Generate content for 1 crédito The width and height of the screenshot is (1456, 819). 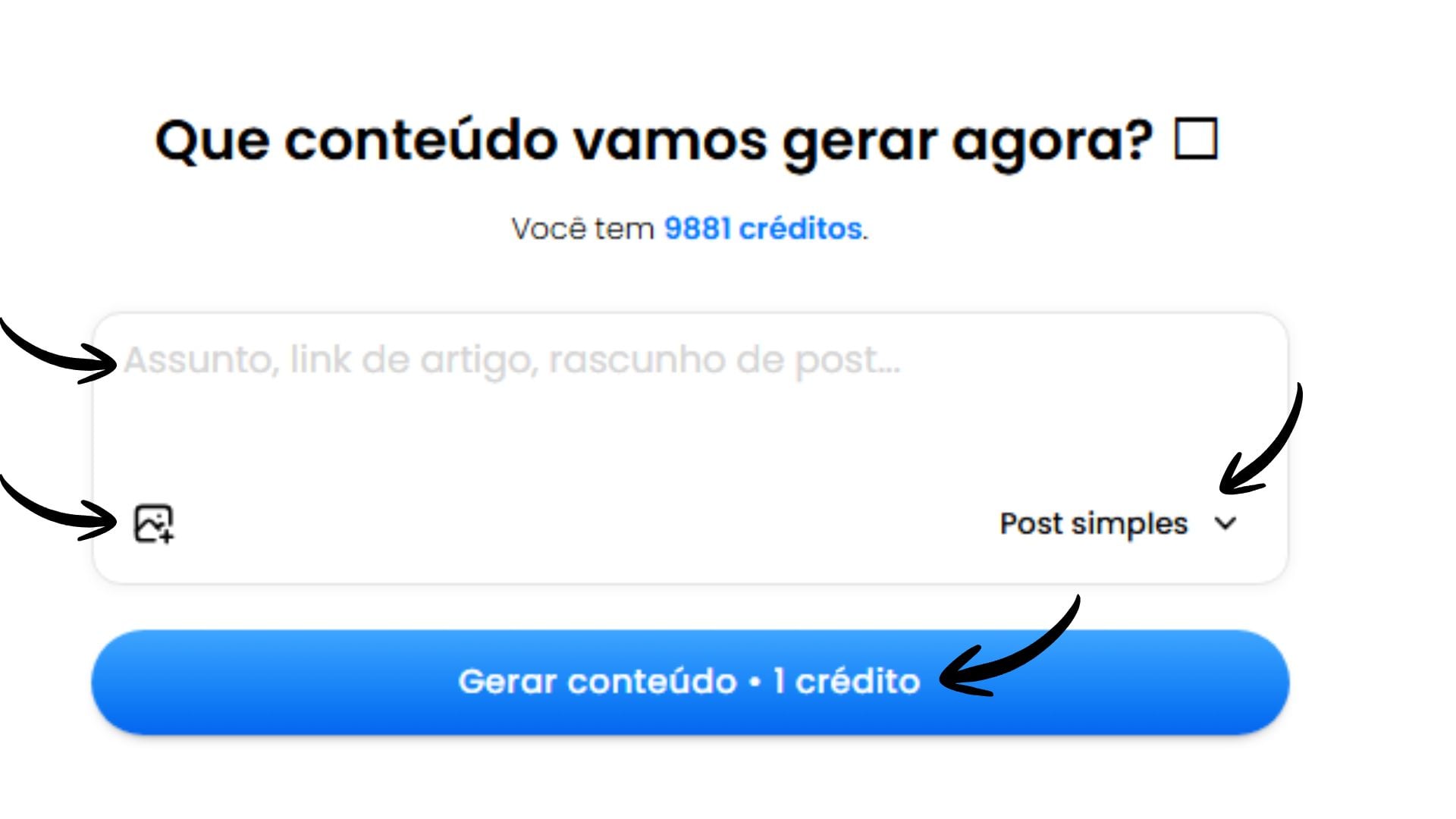click(x=690, y=682)
